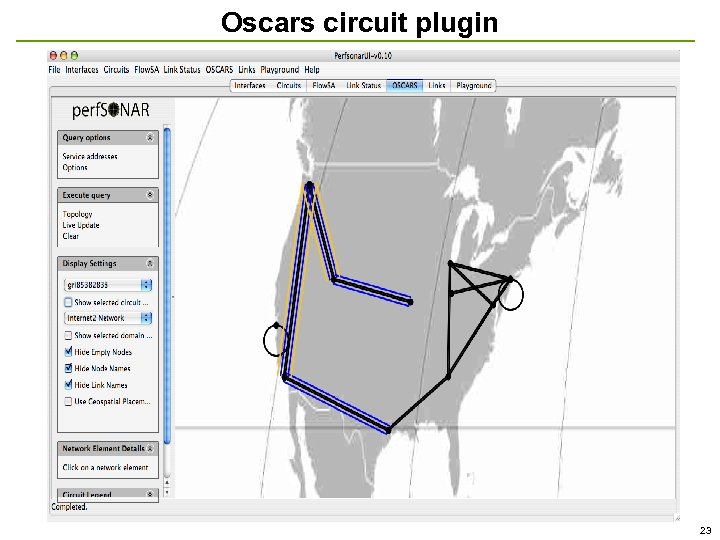Click Clear under Execute query
Screen dimensions: 720x540
click(x=70, y=236)
